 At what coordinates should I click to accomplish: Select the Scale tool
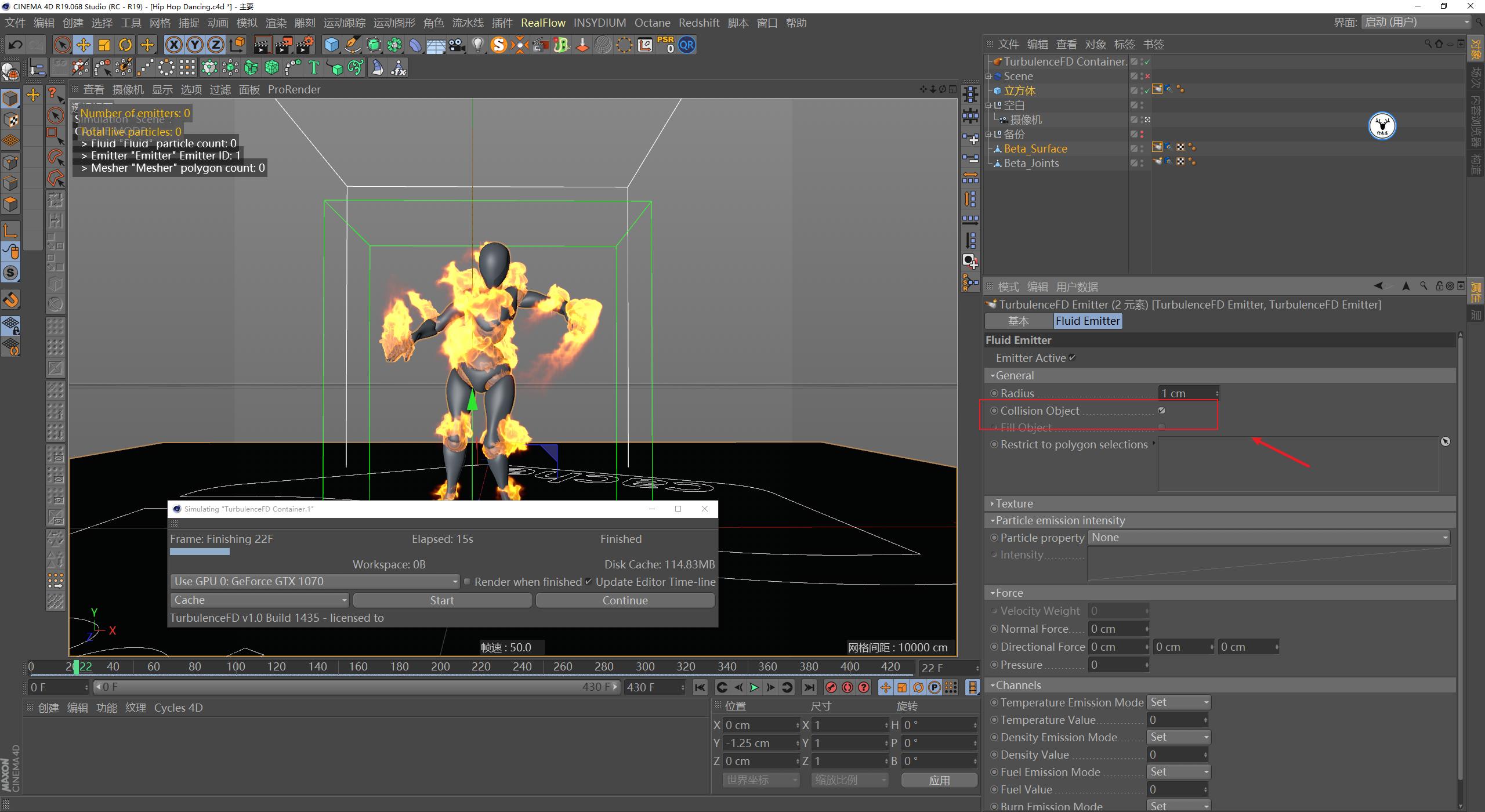104,45
